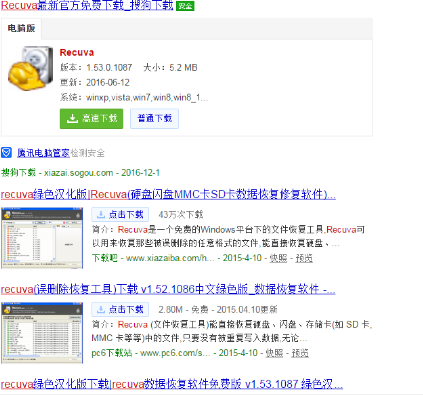
Task: Open 快照 for the xiazaiba result
Action: coord(278,258)
